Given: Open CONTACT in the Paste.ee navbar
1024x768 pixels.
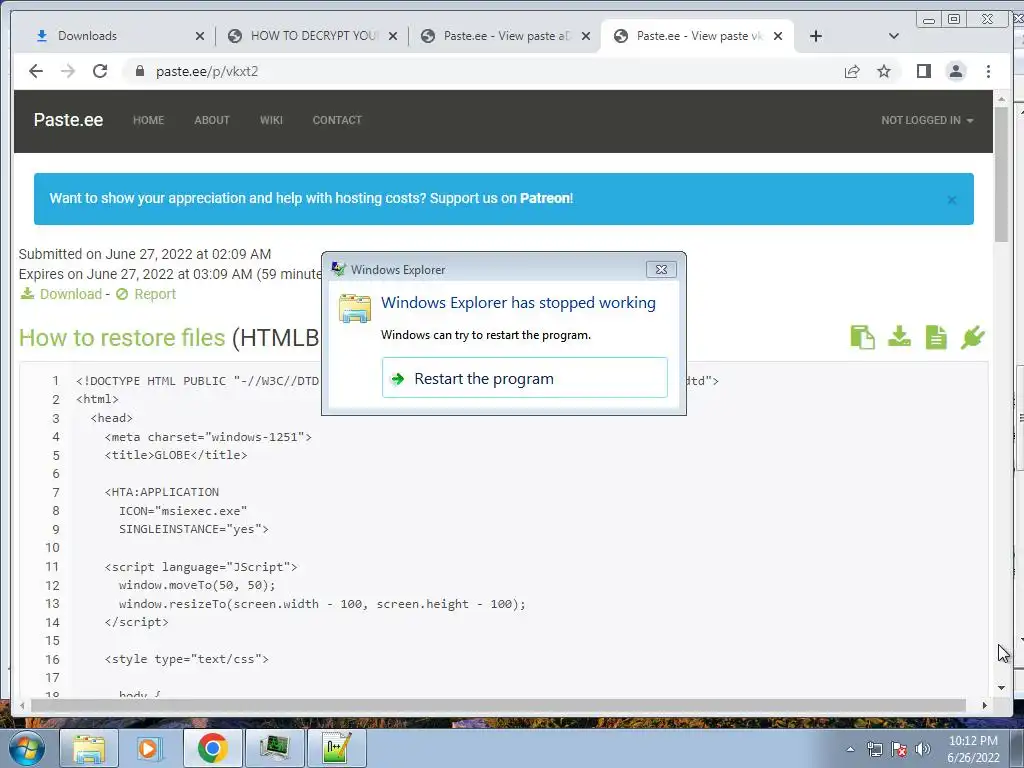Looking at the screenshot, I should [337, 120].
